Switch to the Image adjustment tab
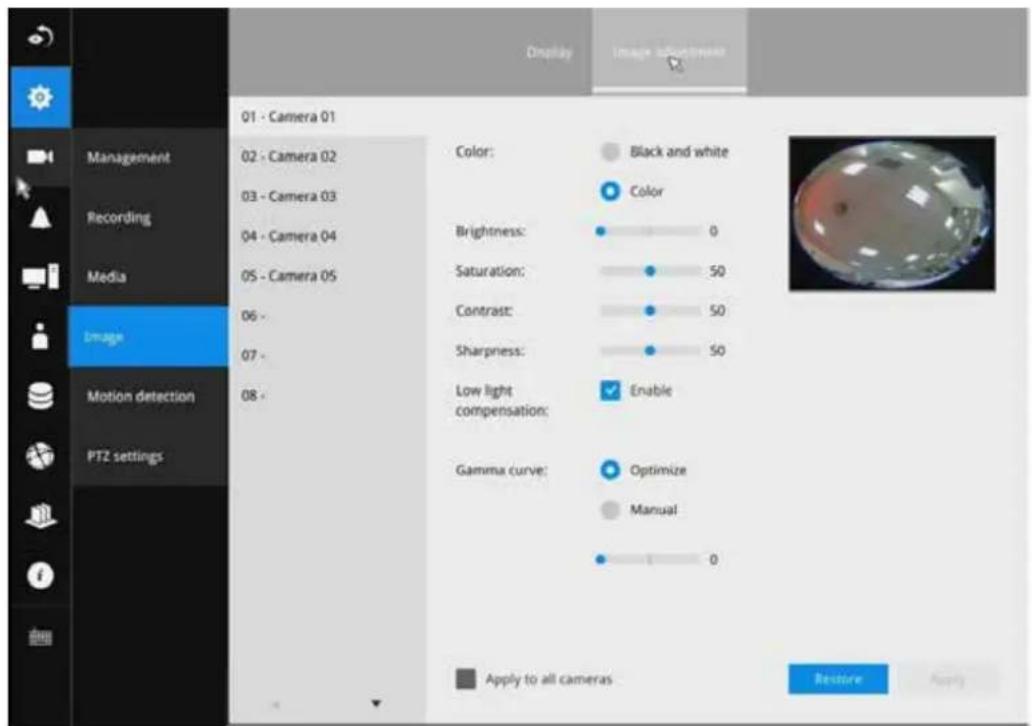Viewport: 1032px width, 726px height. pos(669,52)
